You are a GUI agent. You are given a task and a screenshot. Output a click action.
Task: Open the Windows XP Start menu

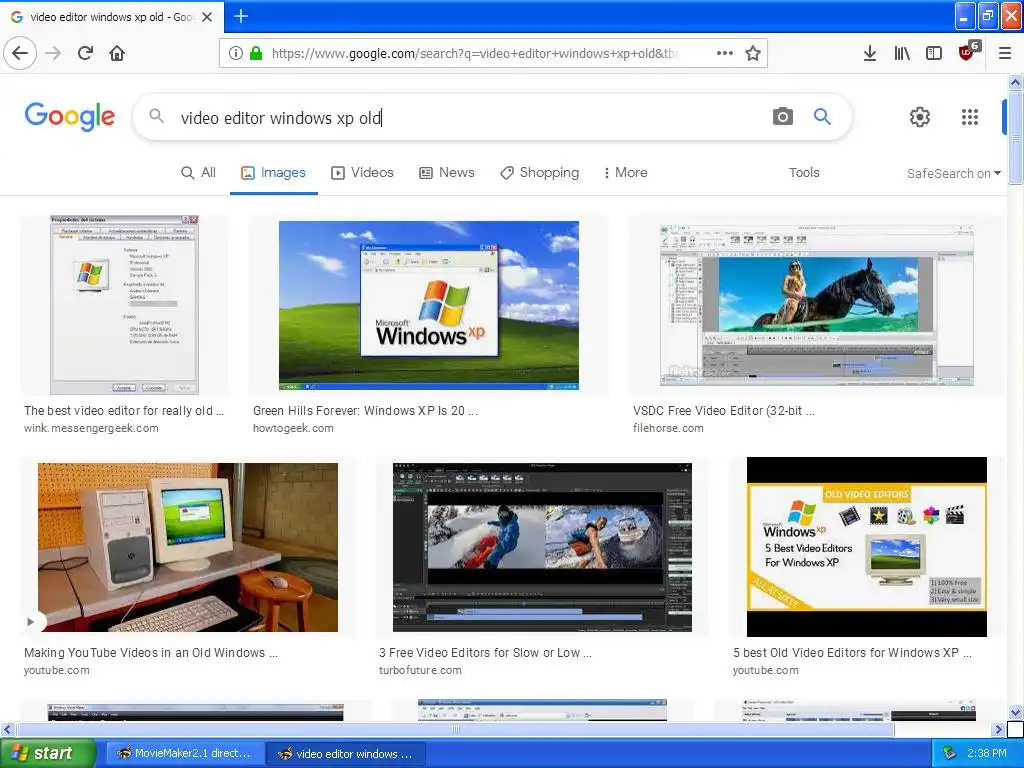pyautogui.click(x=47, y=754)
